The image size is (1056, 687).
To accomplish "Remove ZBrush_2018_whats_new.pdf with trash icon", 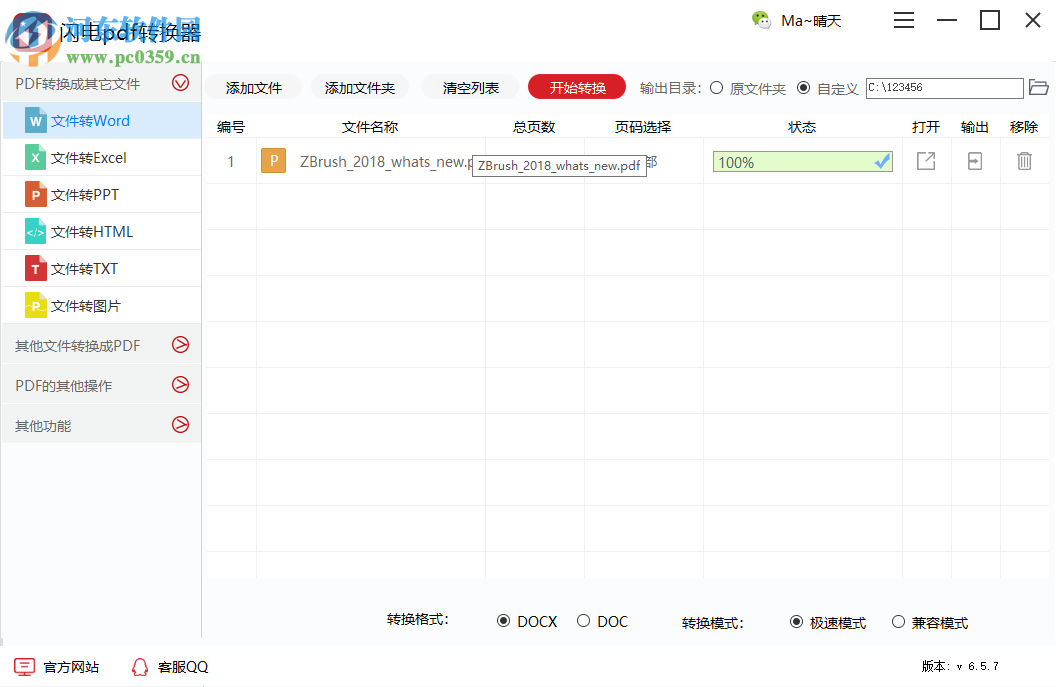I will (1023, 161).
